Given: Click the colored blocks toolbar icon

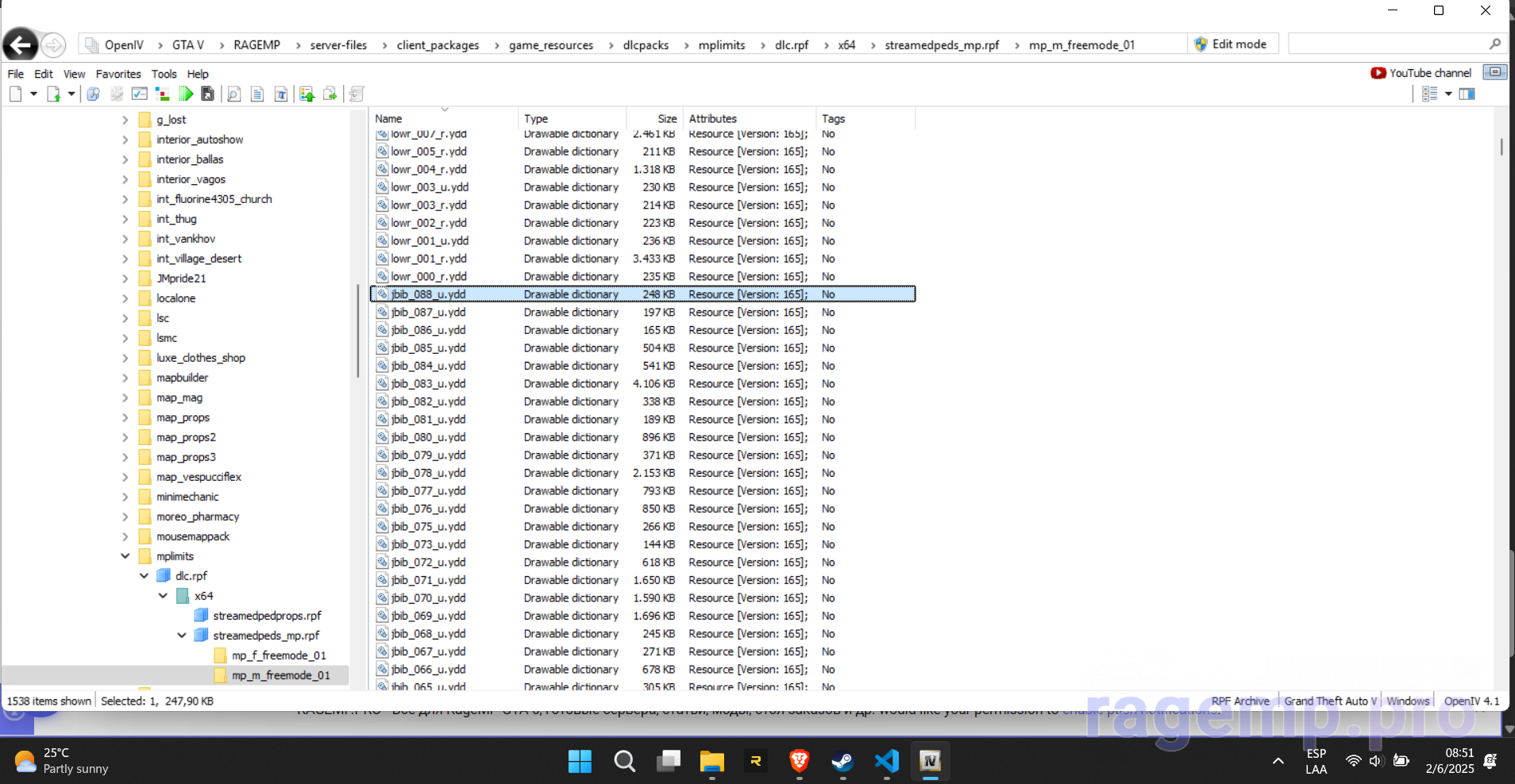Looking at the screenshot, I should coord(162,94).
